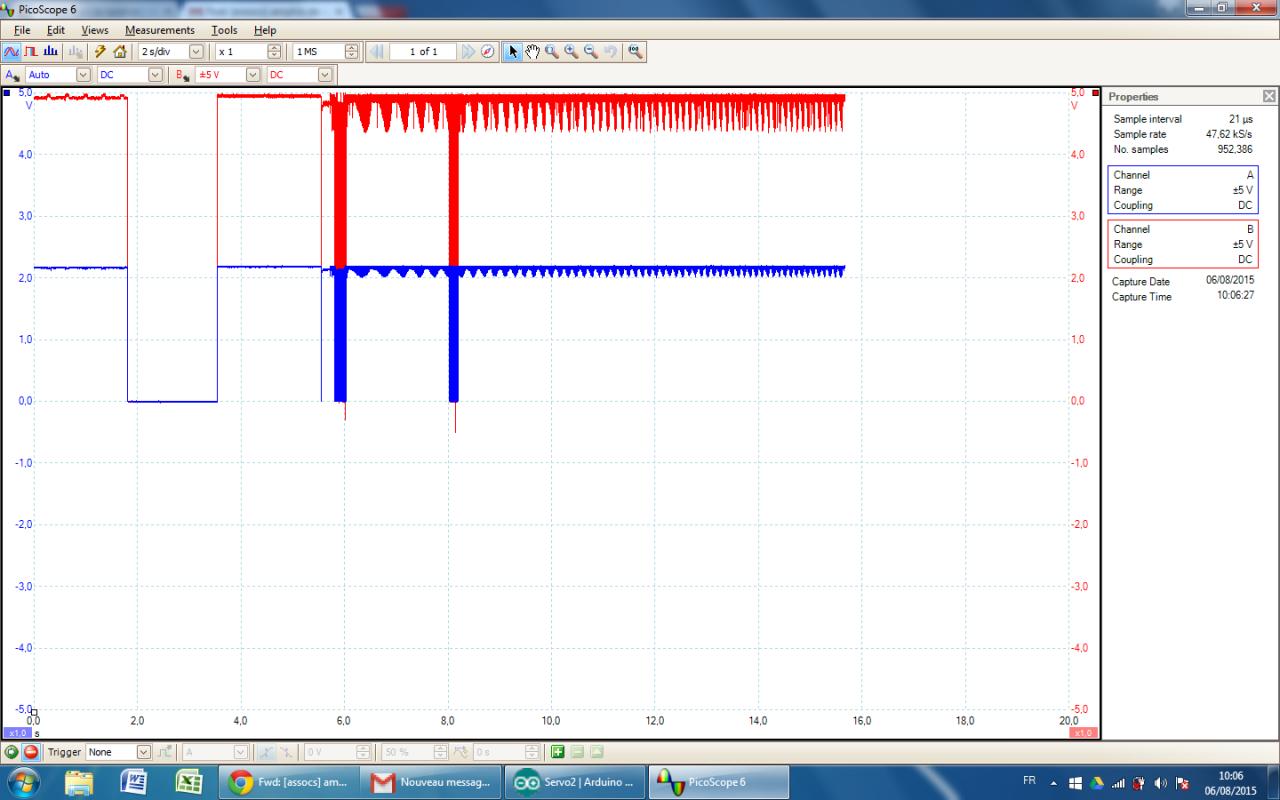Select the zoom-out tool
The image size is (1280, 800).
(591, 51)
